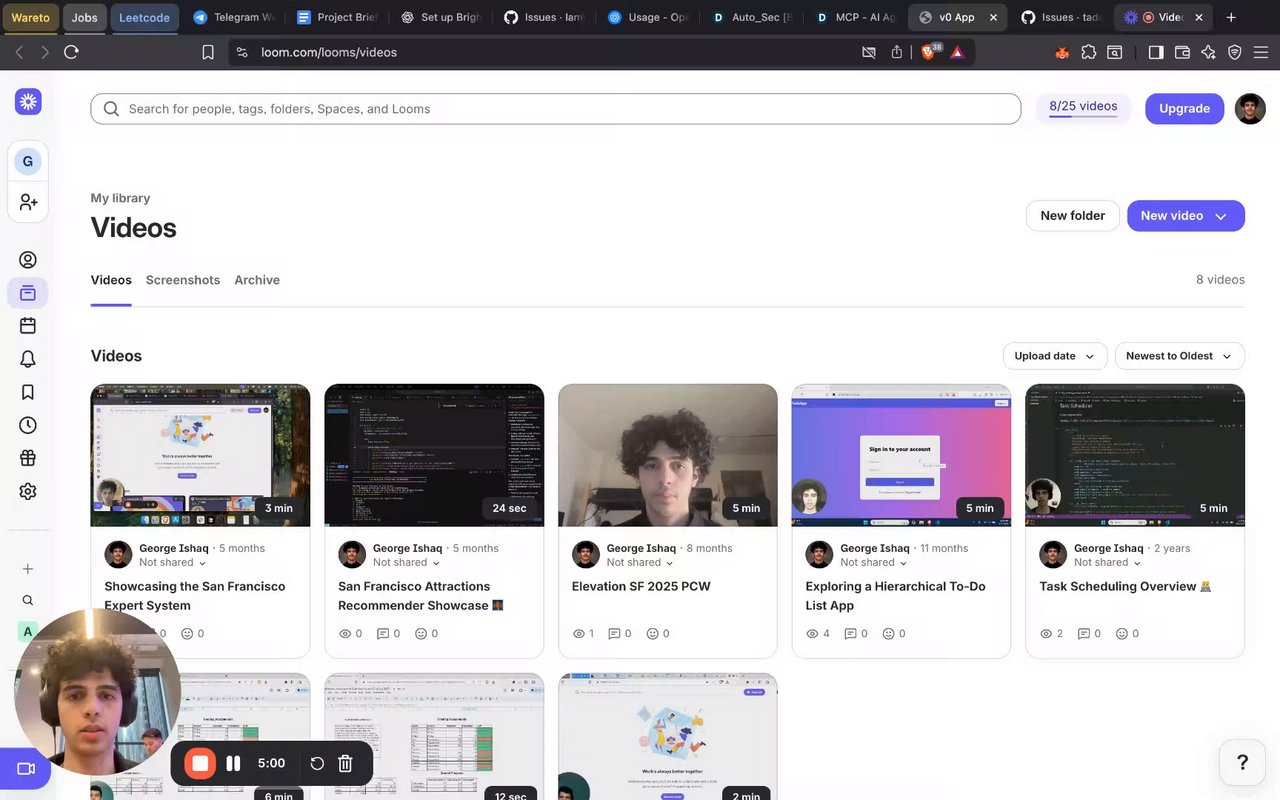Open the meetings calendar icon in sidebar

28,326
